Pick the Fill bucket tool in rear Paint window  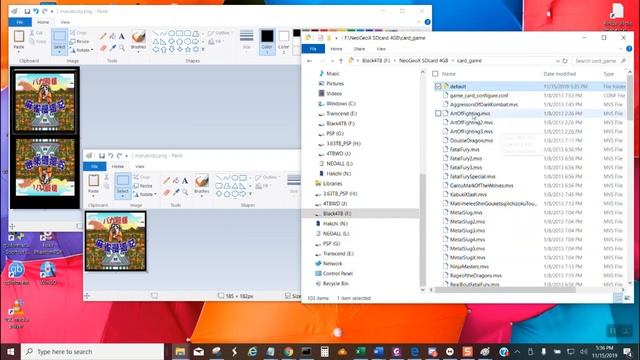pyautogui.click(x=113, y=37)
